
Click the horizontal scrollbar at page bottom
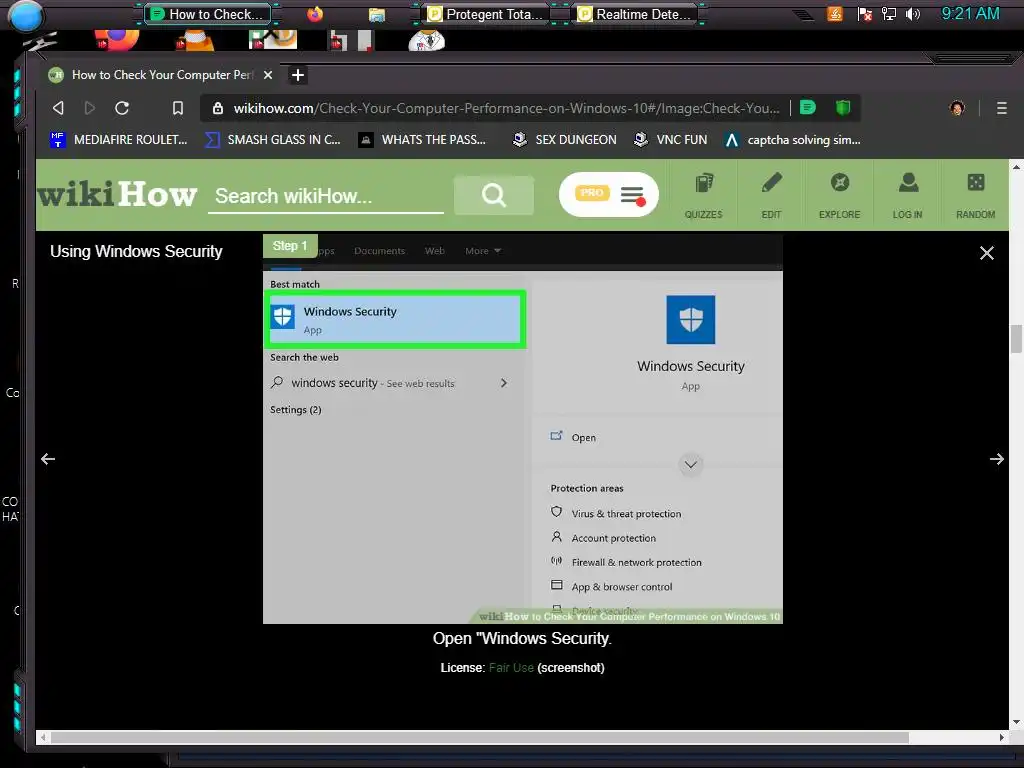479,737
